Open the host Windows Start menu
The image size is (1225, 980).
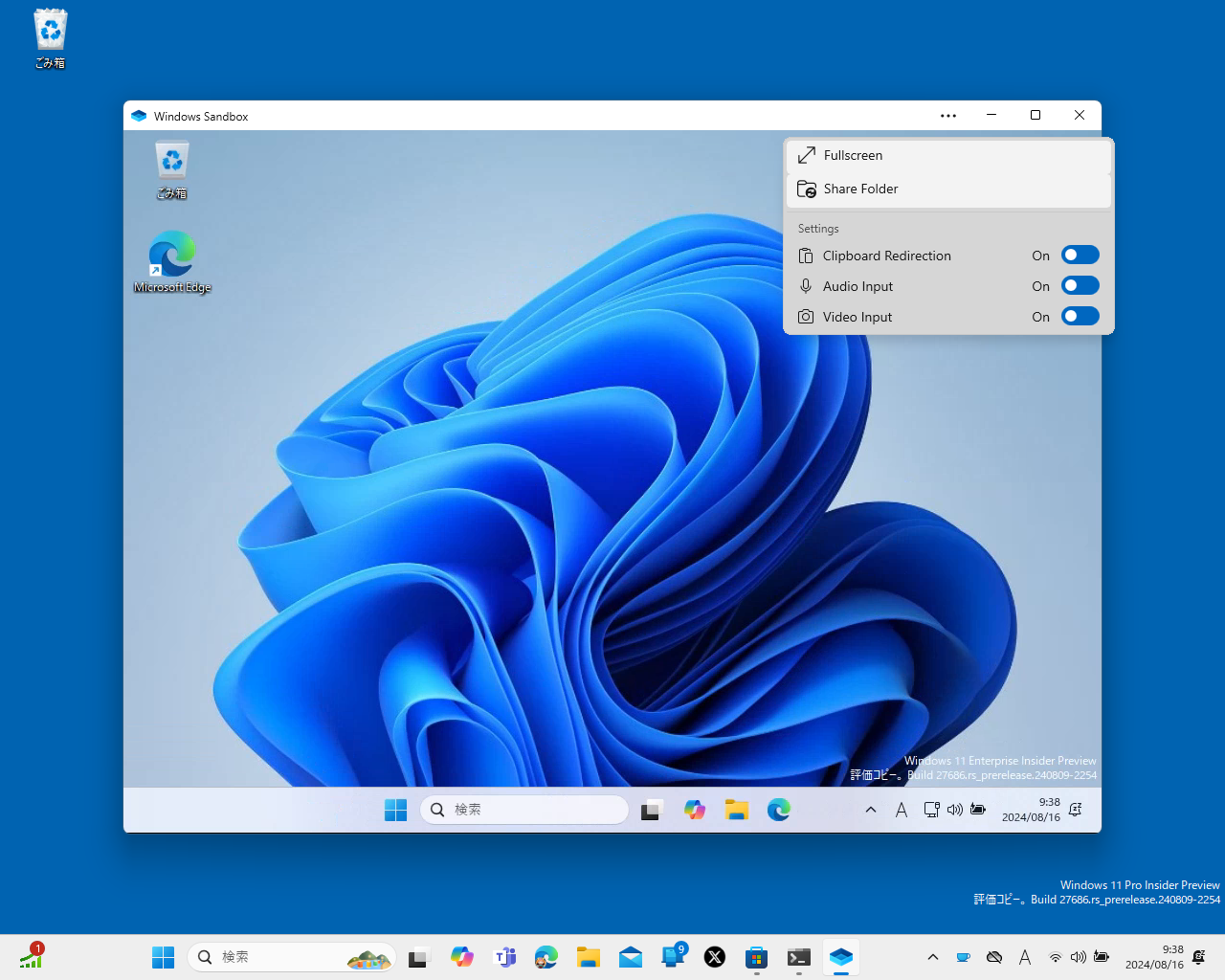(163, 957)
